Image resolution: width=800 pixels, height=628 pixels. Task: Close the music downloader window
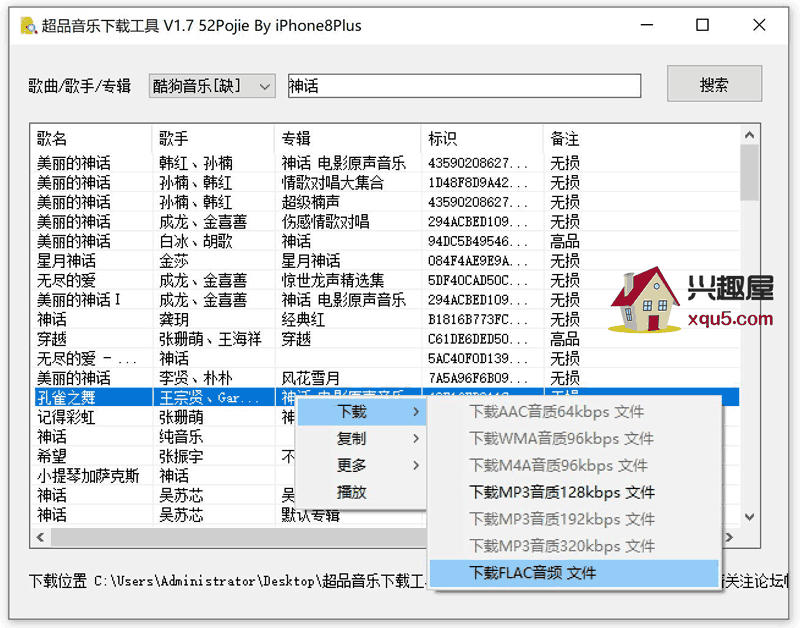tap(759, 25)
